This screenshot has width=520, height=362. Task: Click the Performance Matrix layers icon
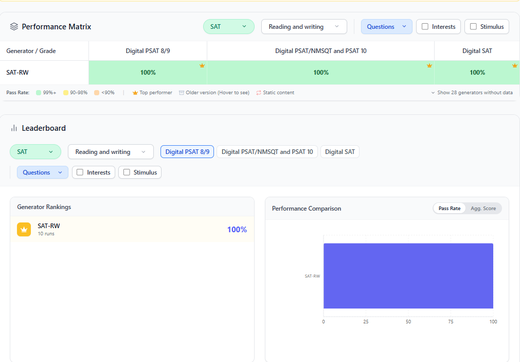[x=14, y=27]
